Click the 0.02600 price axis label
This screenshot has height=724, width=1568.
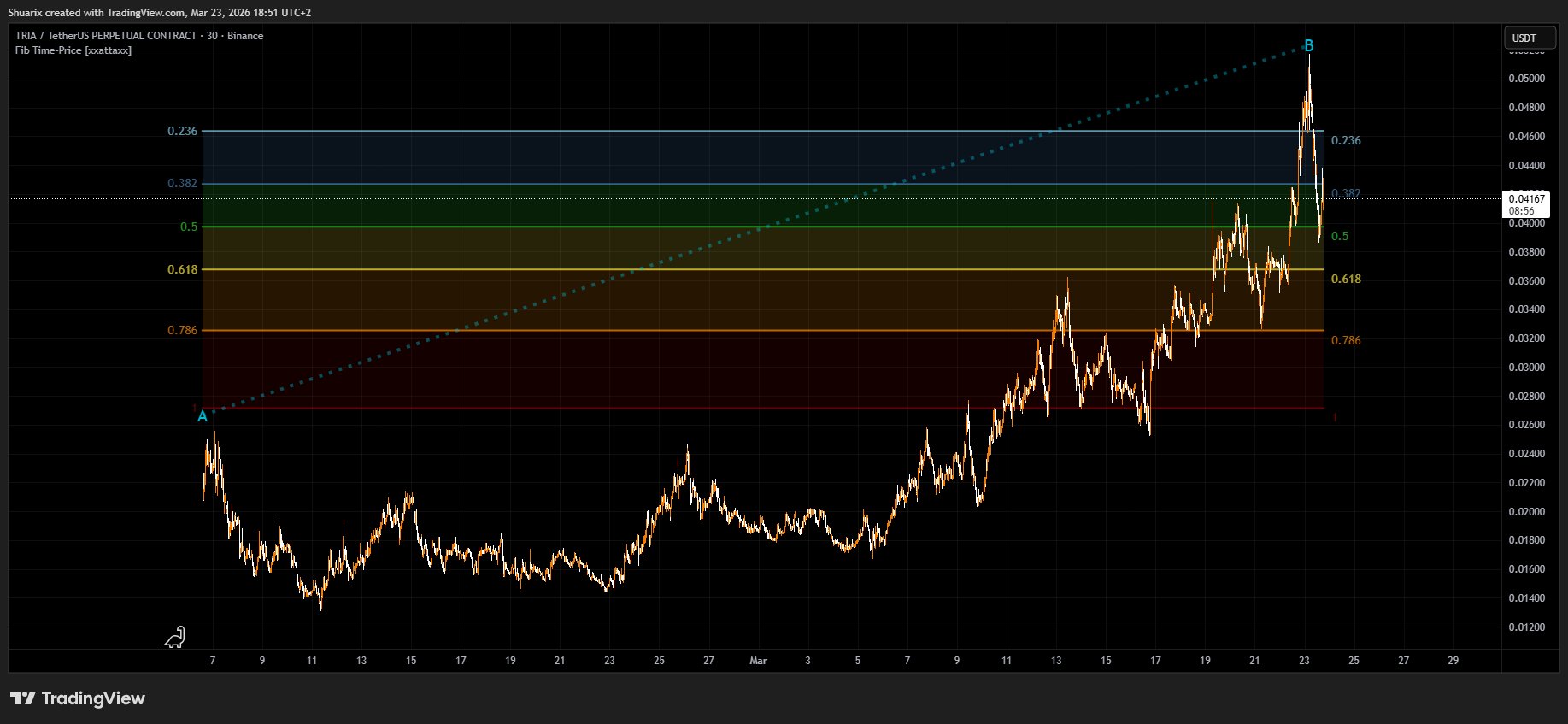tap(1527, 425)
